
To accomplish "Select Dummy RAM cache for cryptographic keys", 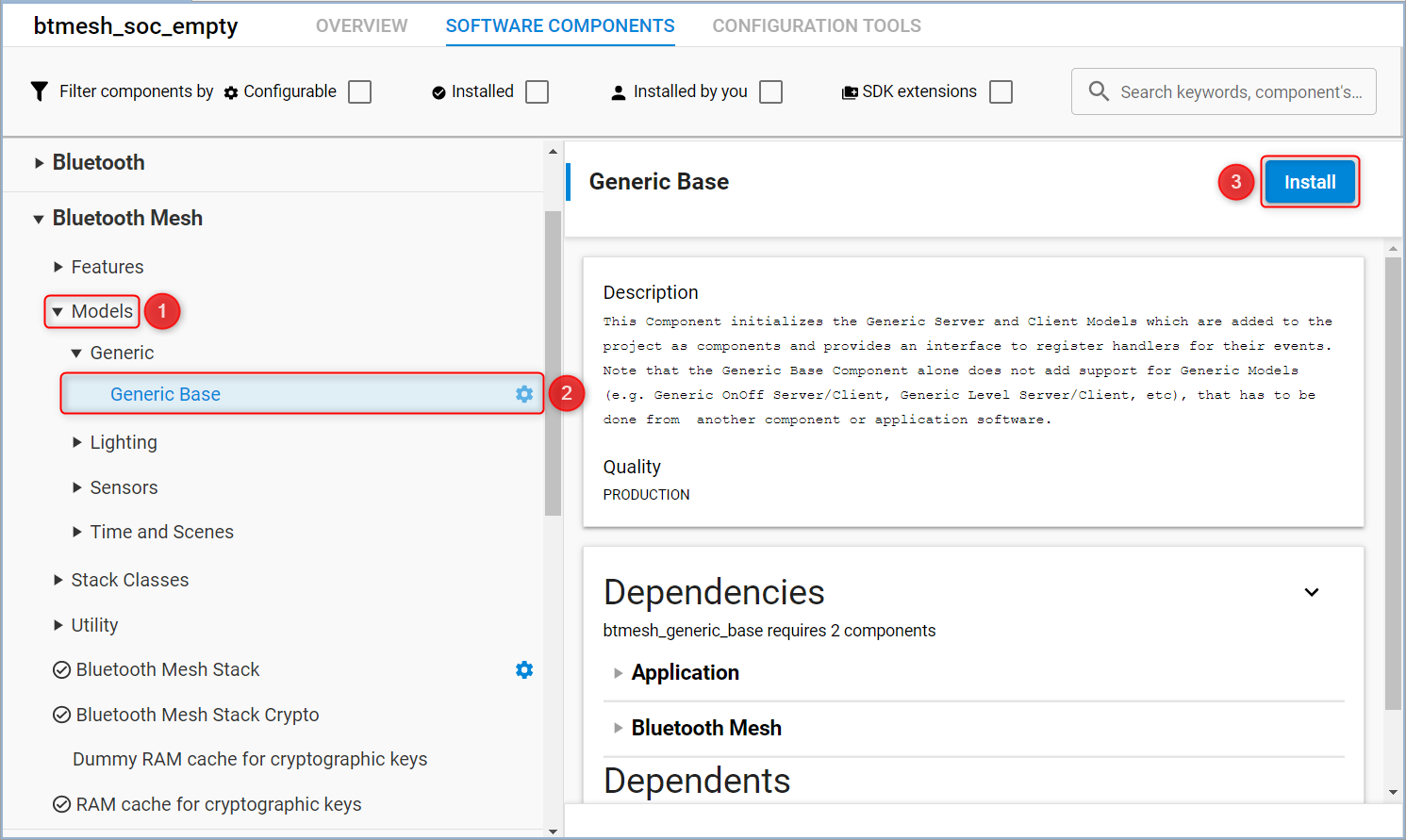I will pos(249,760).
